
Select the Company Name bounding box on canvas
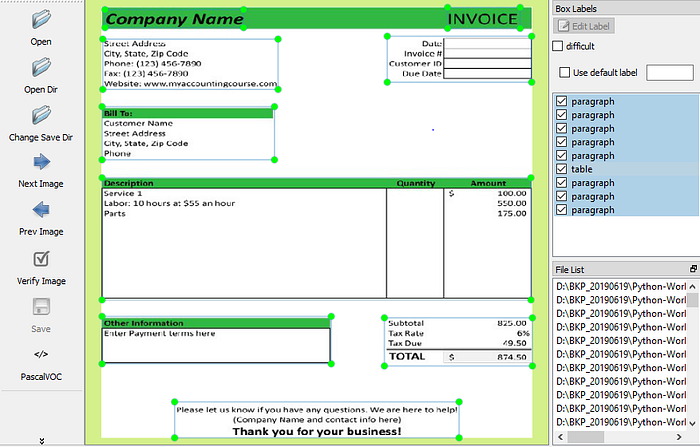[x=174, y=19]
